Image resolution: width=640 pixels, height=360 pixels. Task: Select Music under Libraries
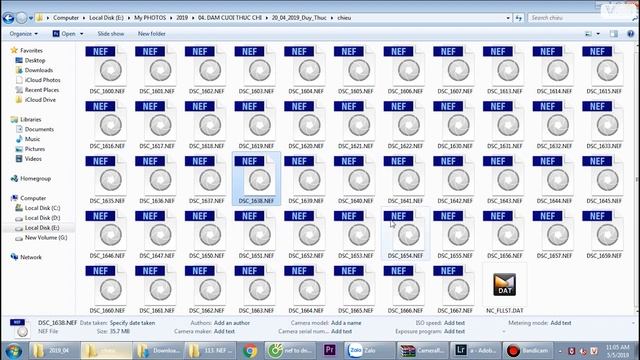point(32,139)
